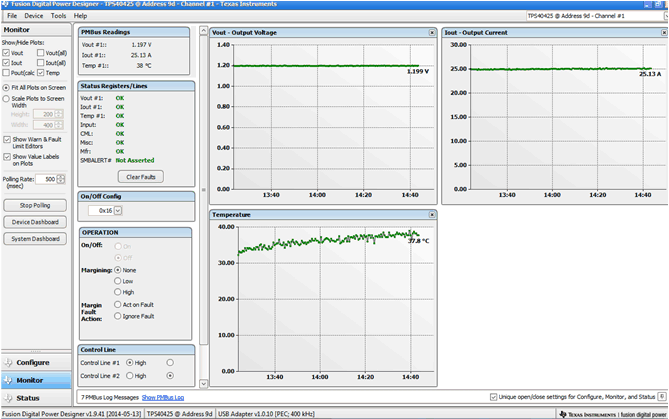
Task: Select Control Line #2 second radio option
Action: [x=170, y=376]
